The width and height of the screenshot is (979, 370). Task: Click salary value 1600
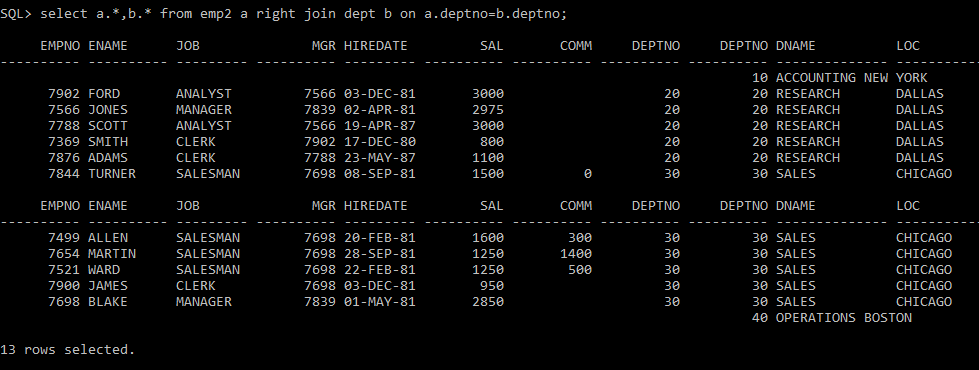488,238
